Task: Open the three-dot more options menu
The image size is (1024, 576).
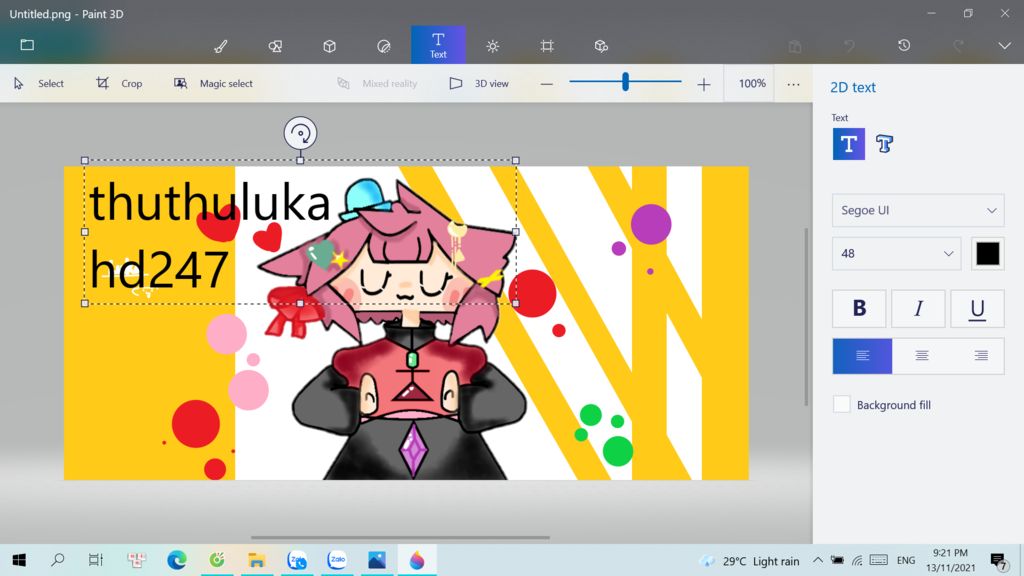Action: pos(793,84)
